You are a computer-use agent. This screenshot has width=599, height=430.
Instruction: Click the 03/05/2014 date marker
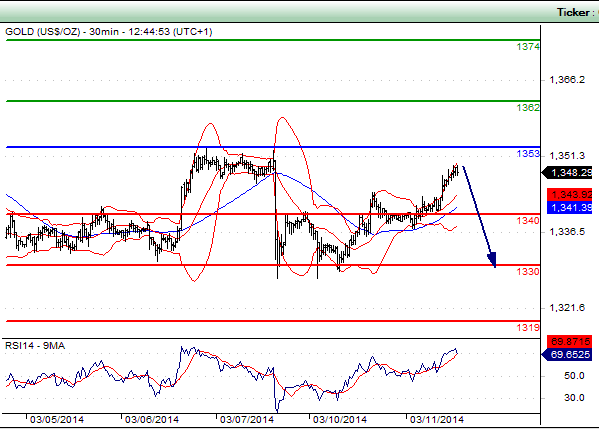point(57,420)
